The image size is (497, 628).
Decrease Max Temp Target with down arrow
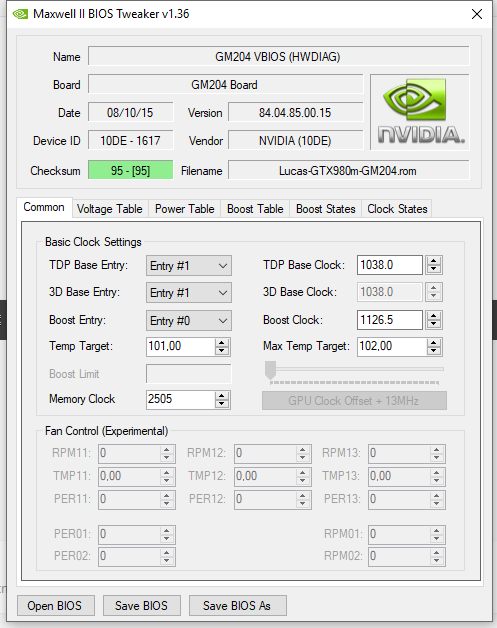click(434, 351)
